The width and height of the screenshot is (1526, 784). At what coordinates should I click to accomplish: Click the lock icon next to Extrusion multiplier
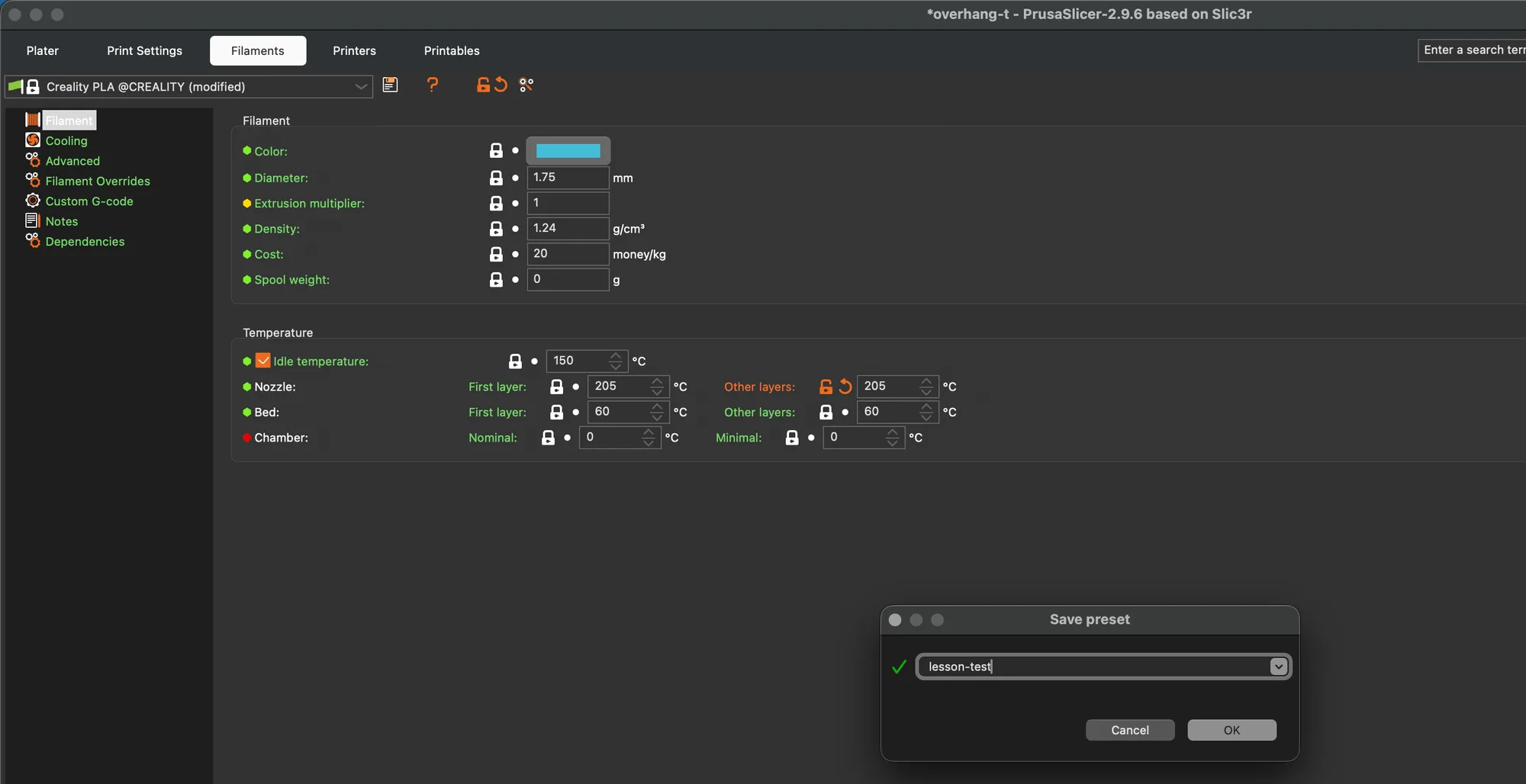coord(496,203)
